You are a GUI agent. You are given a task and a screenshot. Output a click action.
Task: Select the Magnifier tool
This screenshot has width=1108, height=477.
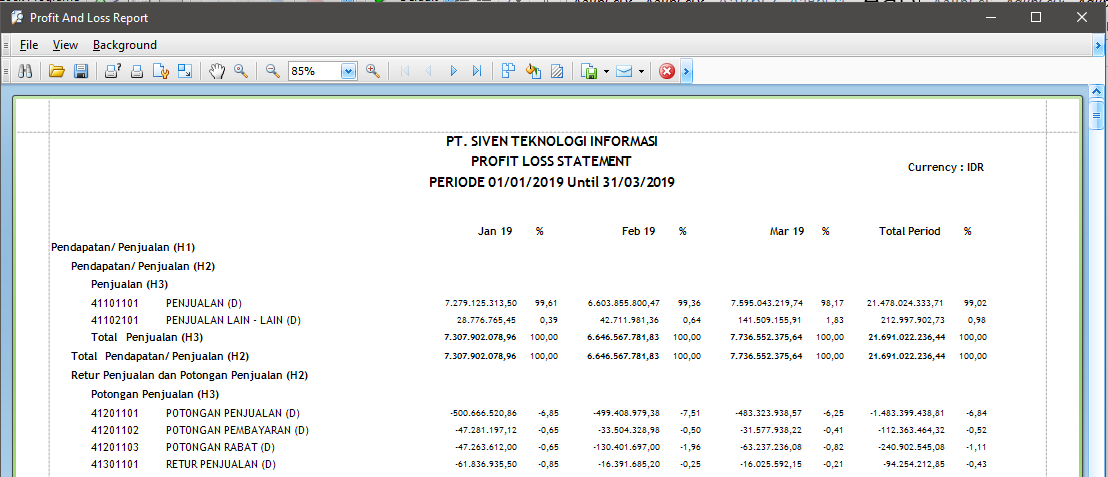pos(241,71)
